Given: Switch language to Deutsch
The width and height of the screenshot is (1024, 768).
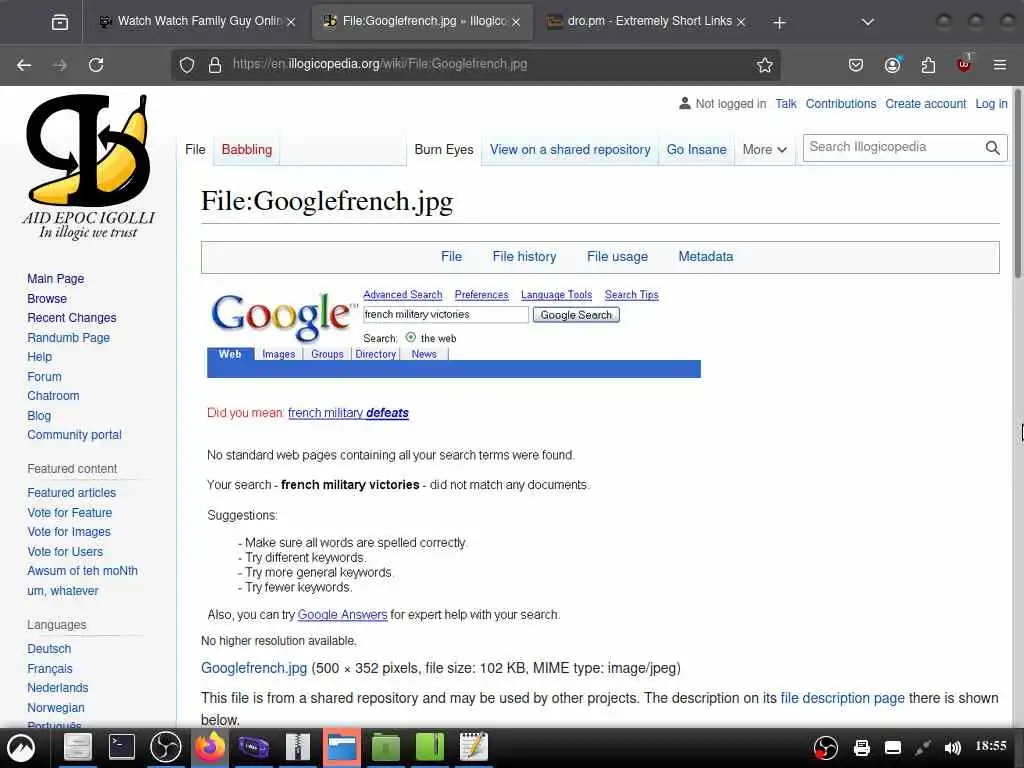Looking at the screenshot, I should 49,649.
